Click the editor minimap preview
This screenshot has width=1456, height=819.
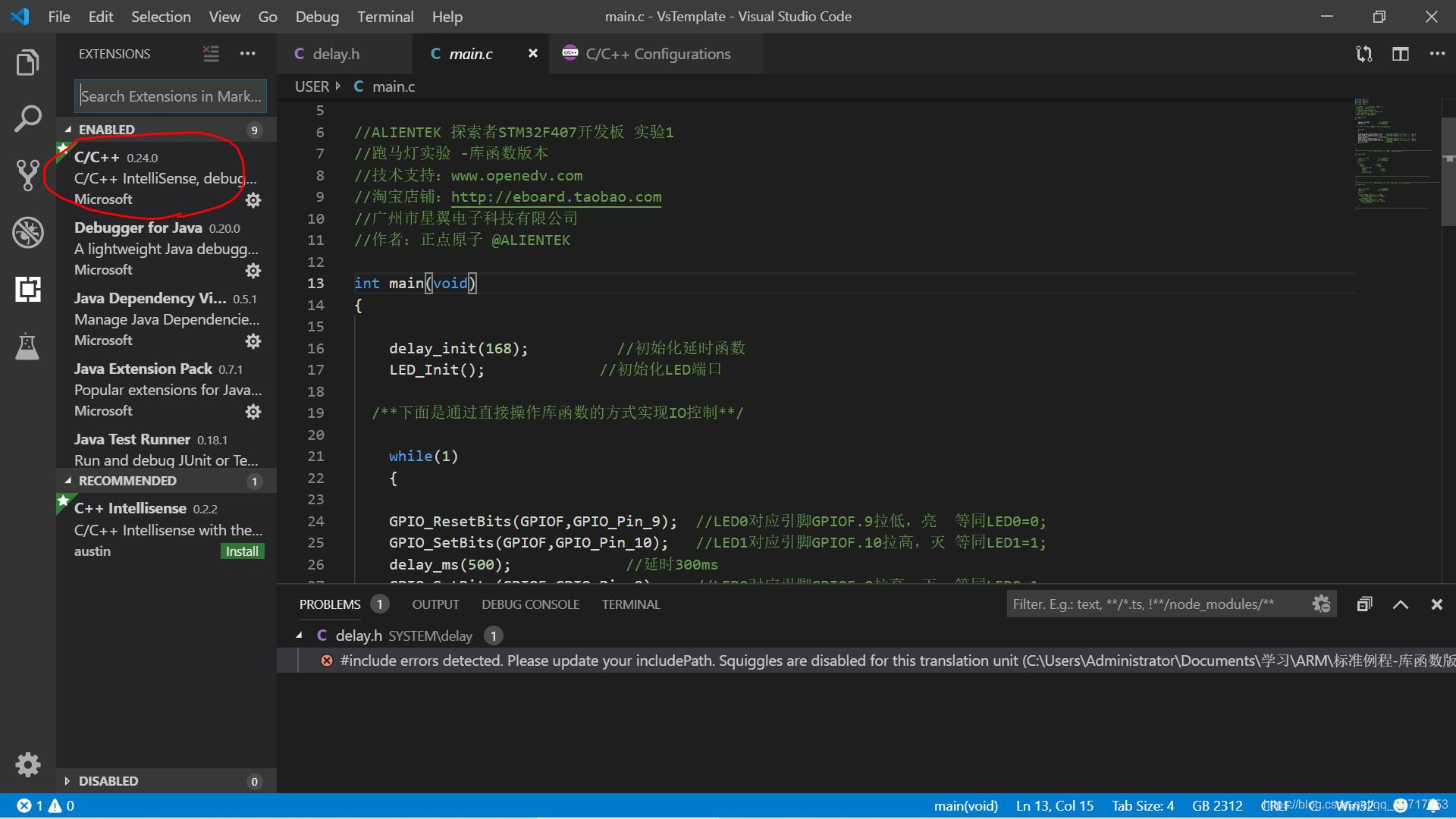click(1395, 155)
